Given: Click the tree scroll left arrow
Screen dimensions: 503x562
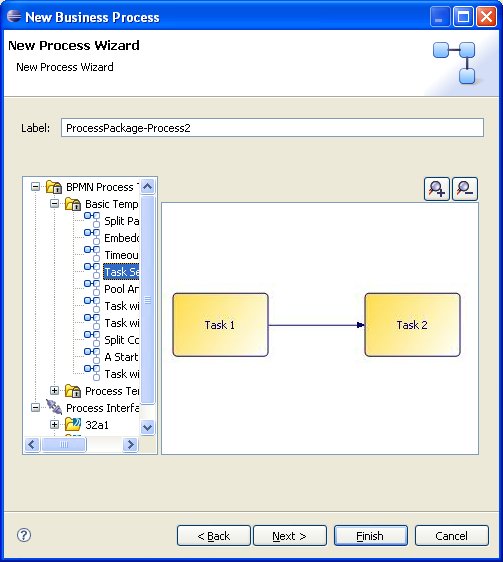Looking at the screenshot, I should tap(32, 444).
